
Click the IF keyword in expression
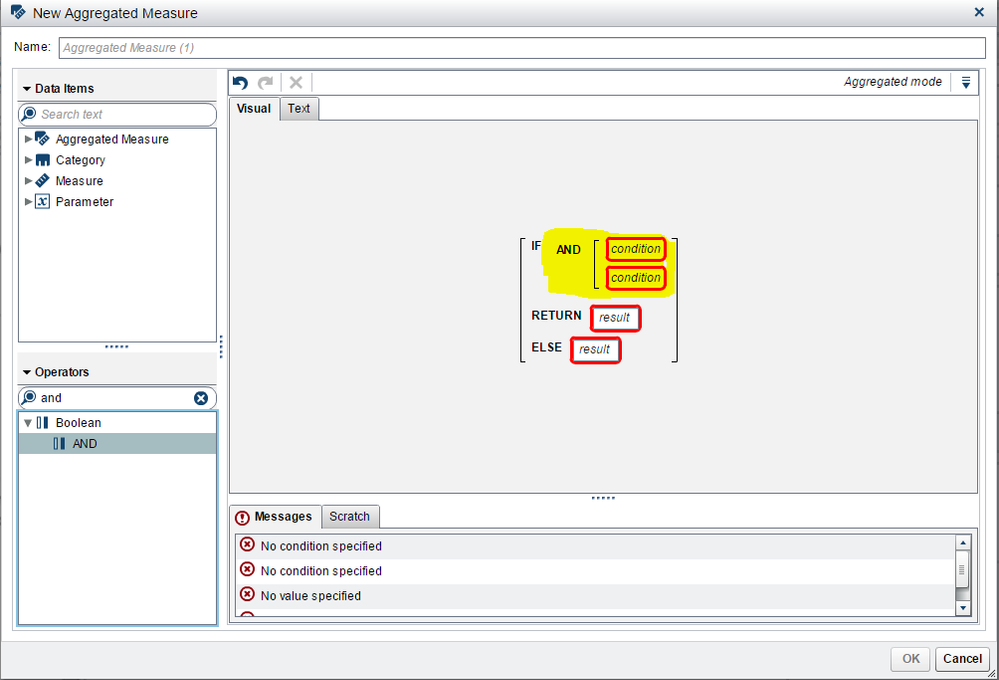[x=536, y=245]
